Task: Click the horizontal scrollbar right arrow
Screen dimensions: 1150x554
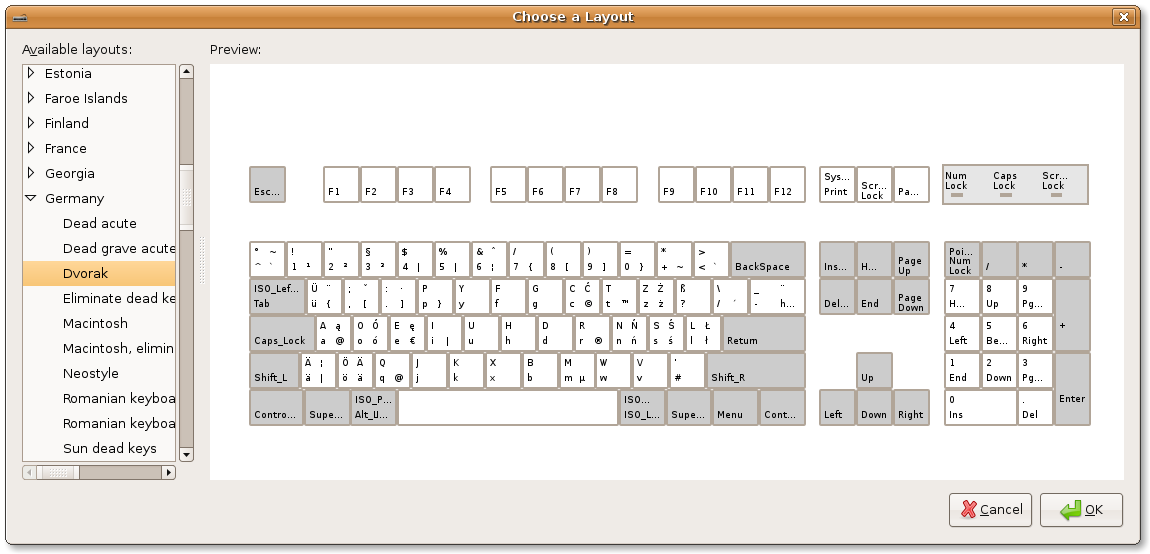Action: (x=168, y=471)
